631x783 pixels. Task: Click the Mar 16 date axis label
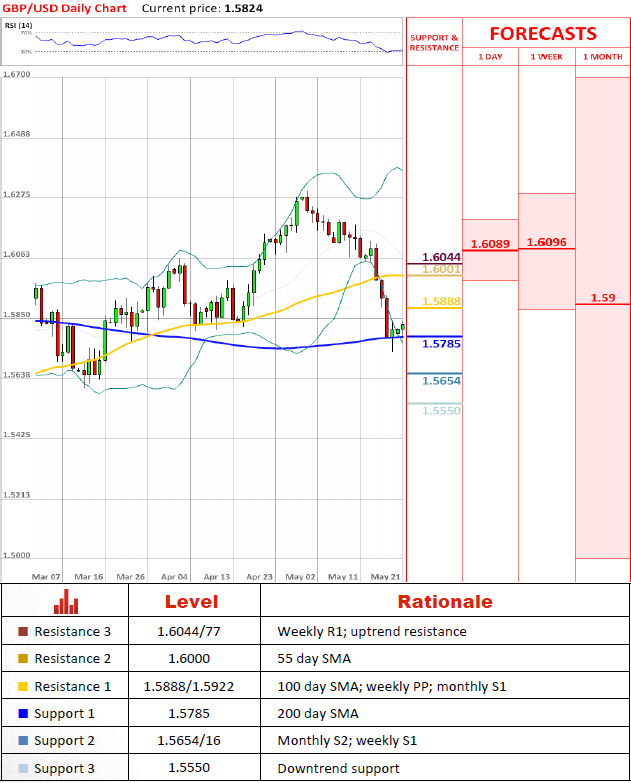89,577
